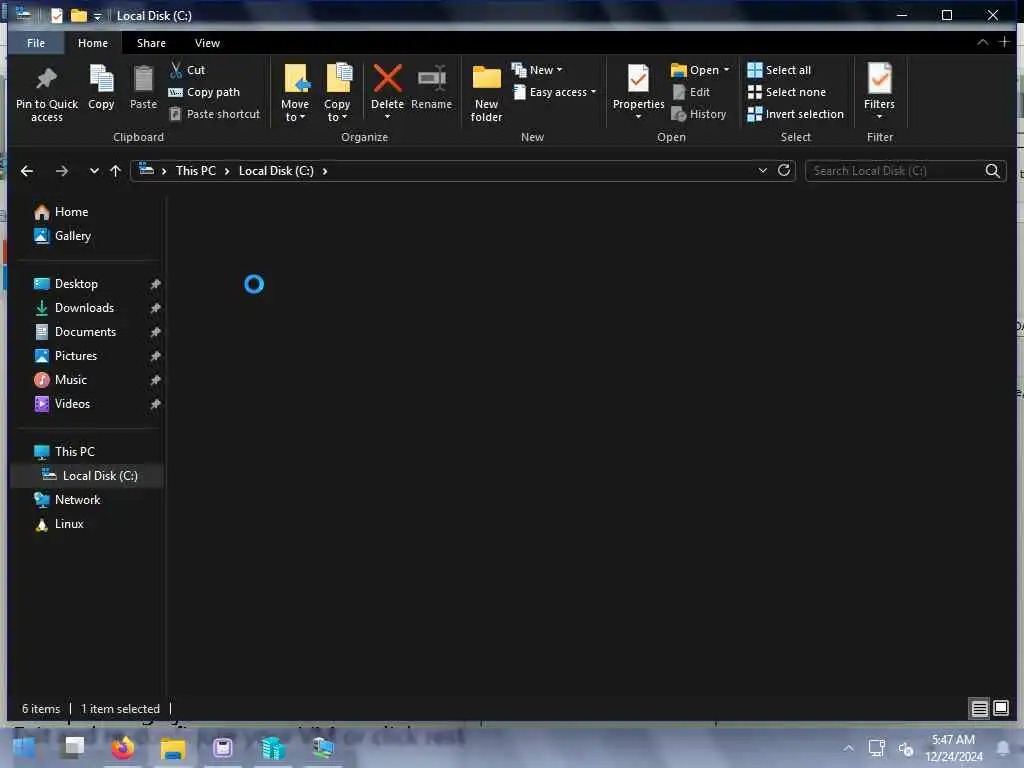Select Local Disk (C:) in navigation pane

tap(87, 476)
